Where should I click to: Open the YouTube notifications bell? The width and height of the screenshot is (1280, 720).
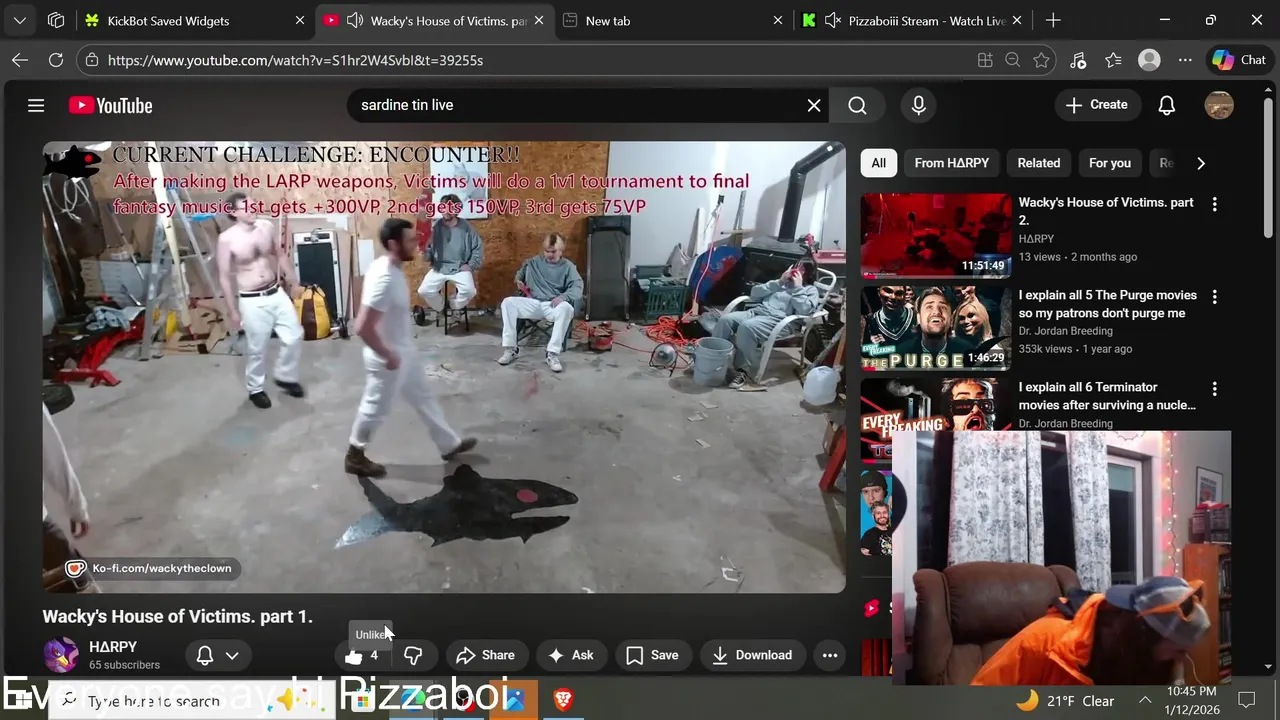click(1166, 105)
